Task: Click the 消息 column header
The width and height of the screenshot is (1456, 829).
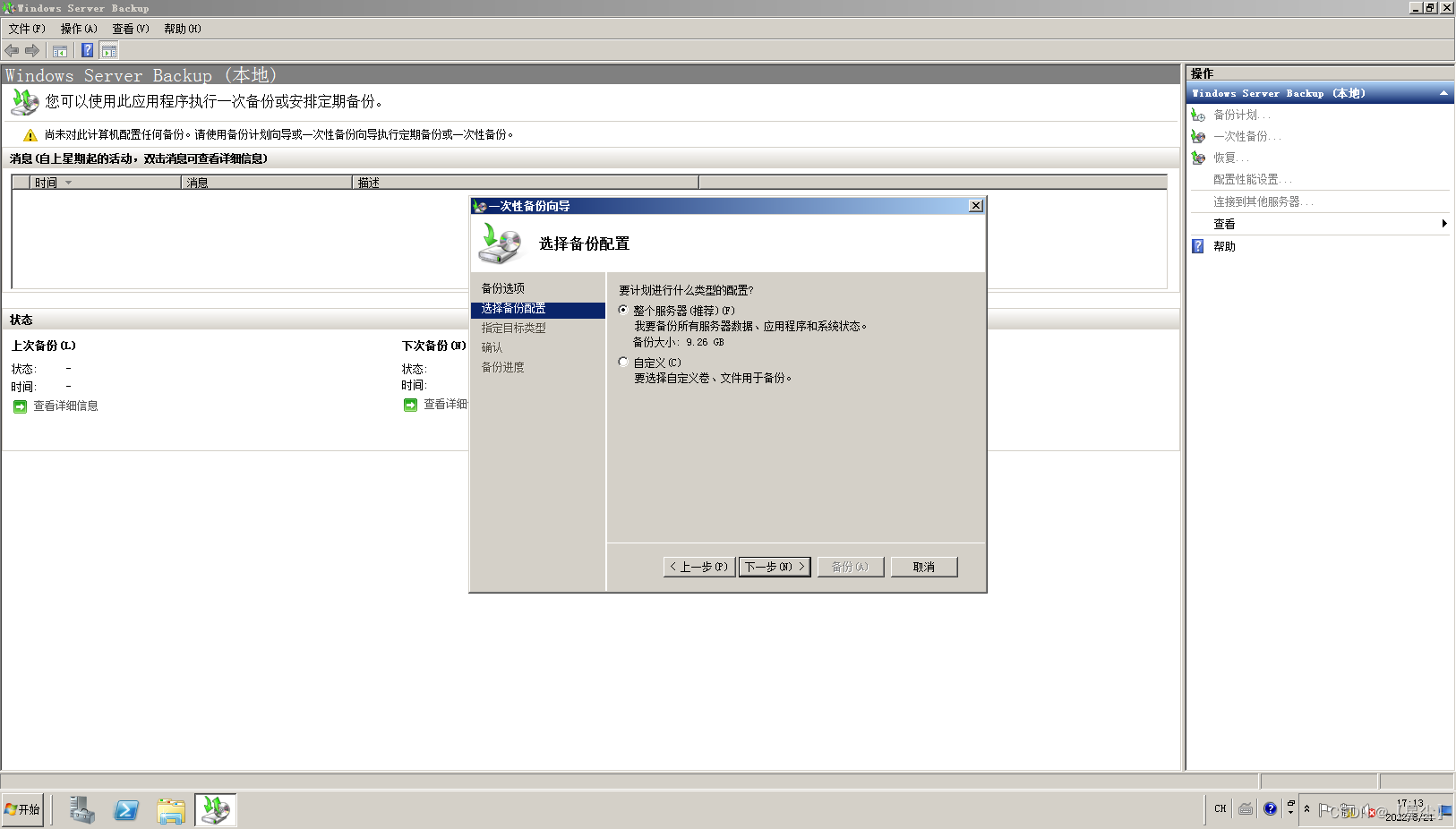Action: point(267,183)
